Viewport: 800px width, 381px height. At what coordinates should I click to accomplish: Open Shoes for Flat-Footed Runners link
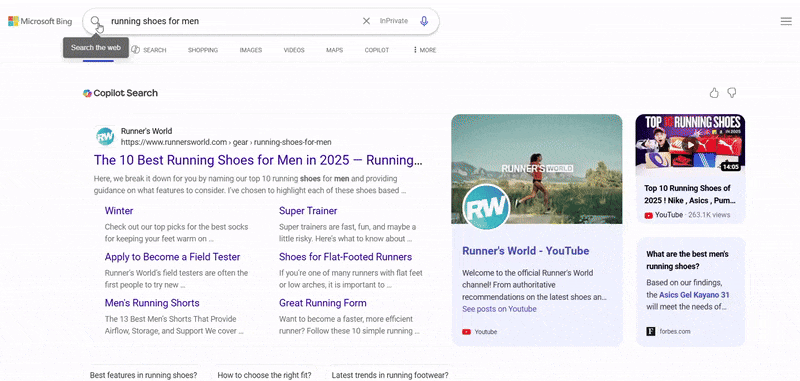[x=345, y=257]
